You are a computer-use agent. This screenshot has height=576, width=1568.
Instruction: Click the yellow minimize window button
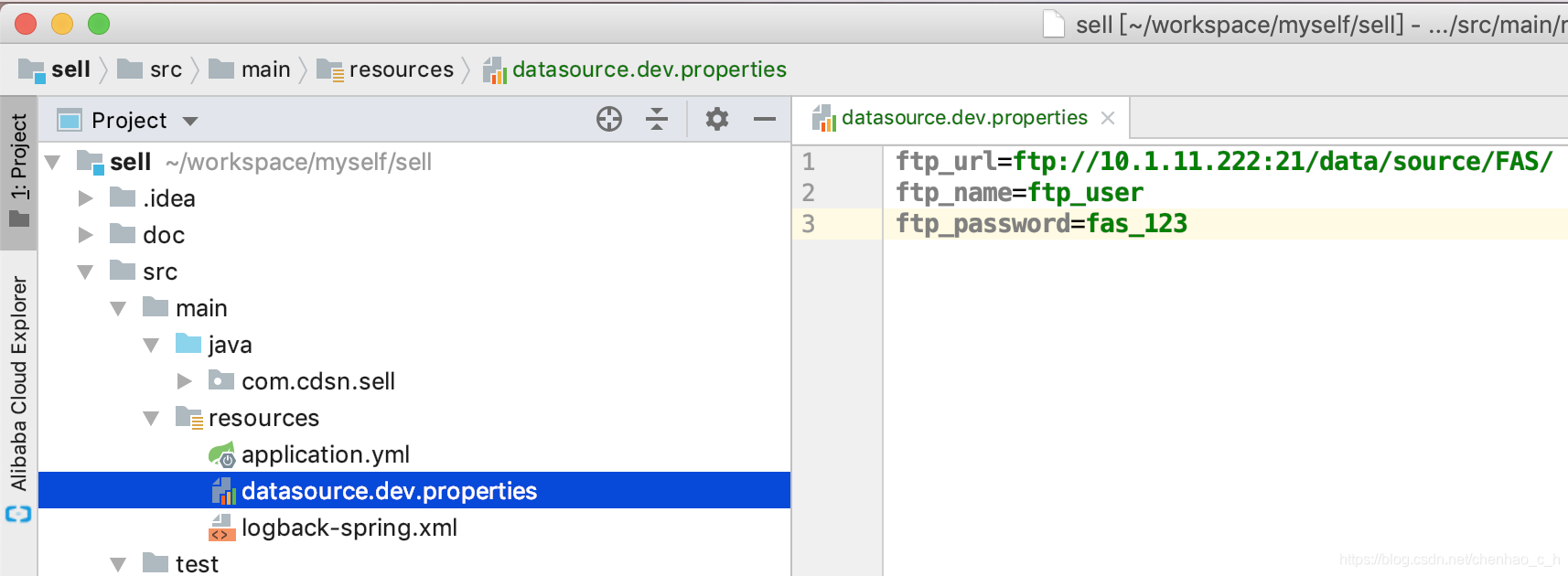(62, 24)
